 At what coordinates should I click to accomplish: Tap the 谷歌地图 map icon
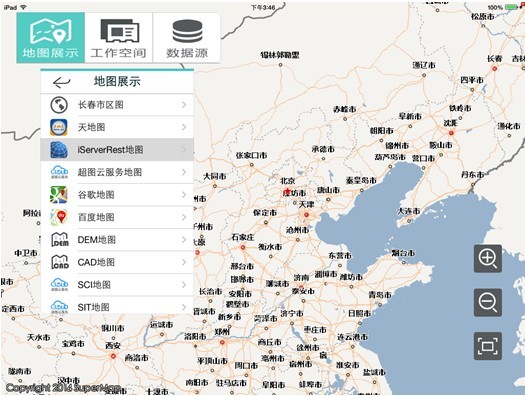tap(59, 195)
